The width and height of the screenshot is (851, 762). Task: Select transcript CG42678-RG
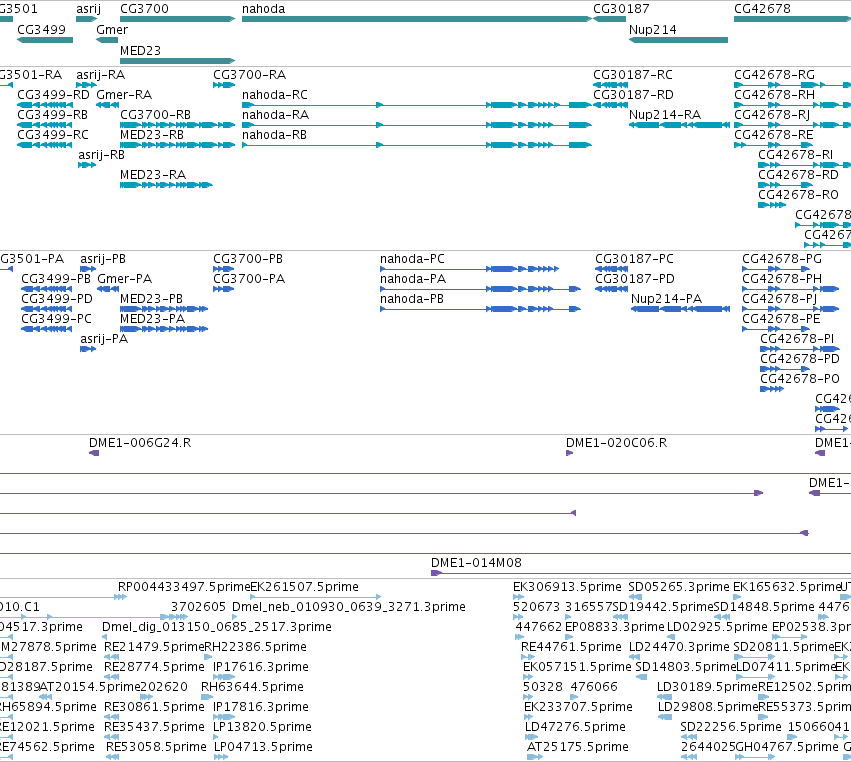click(792, 85)
